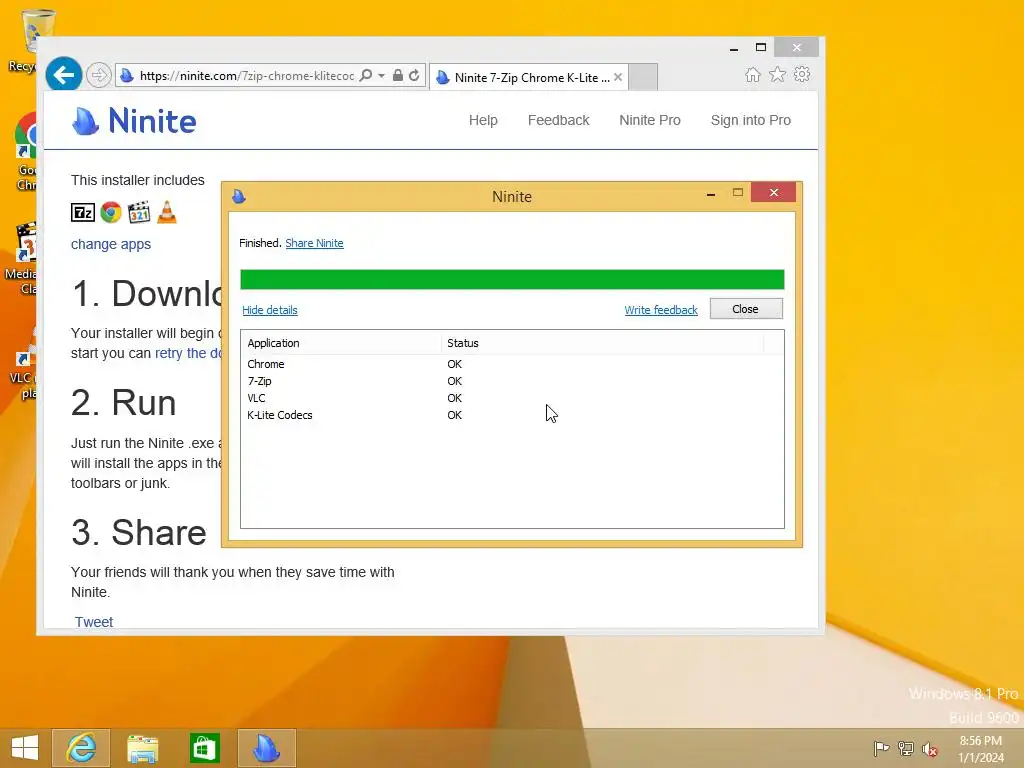Click the Ninite installer taskbar icon
1024x768 pixels.
point(266,748)
